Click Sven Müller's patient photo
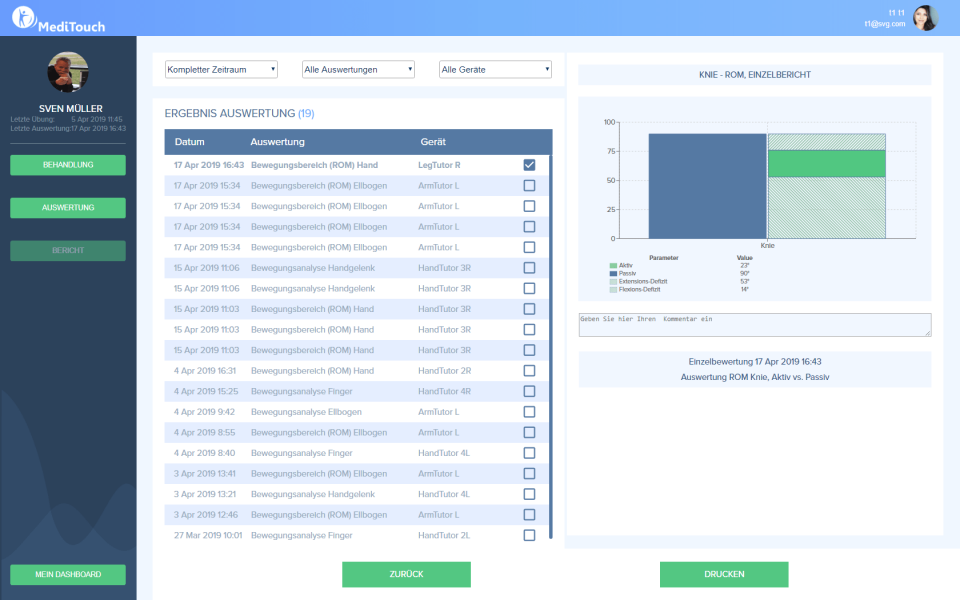Screen dimensions: 960x600 68,73
